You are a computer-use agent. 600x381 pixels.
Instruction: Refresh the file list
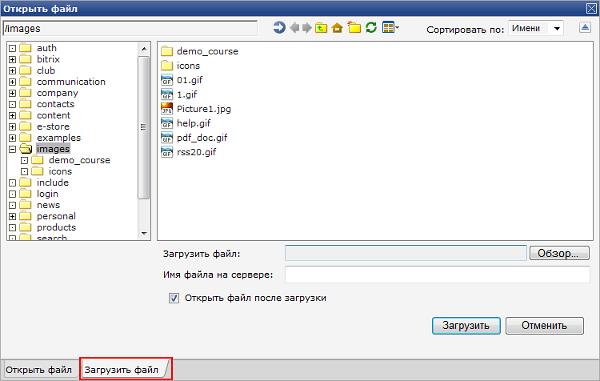click(371, 28)
